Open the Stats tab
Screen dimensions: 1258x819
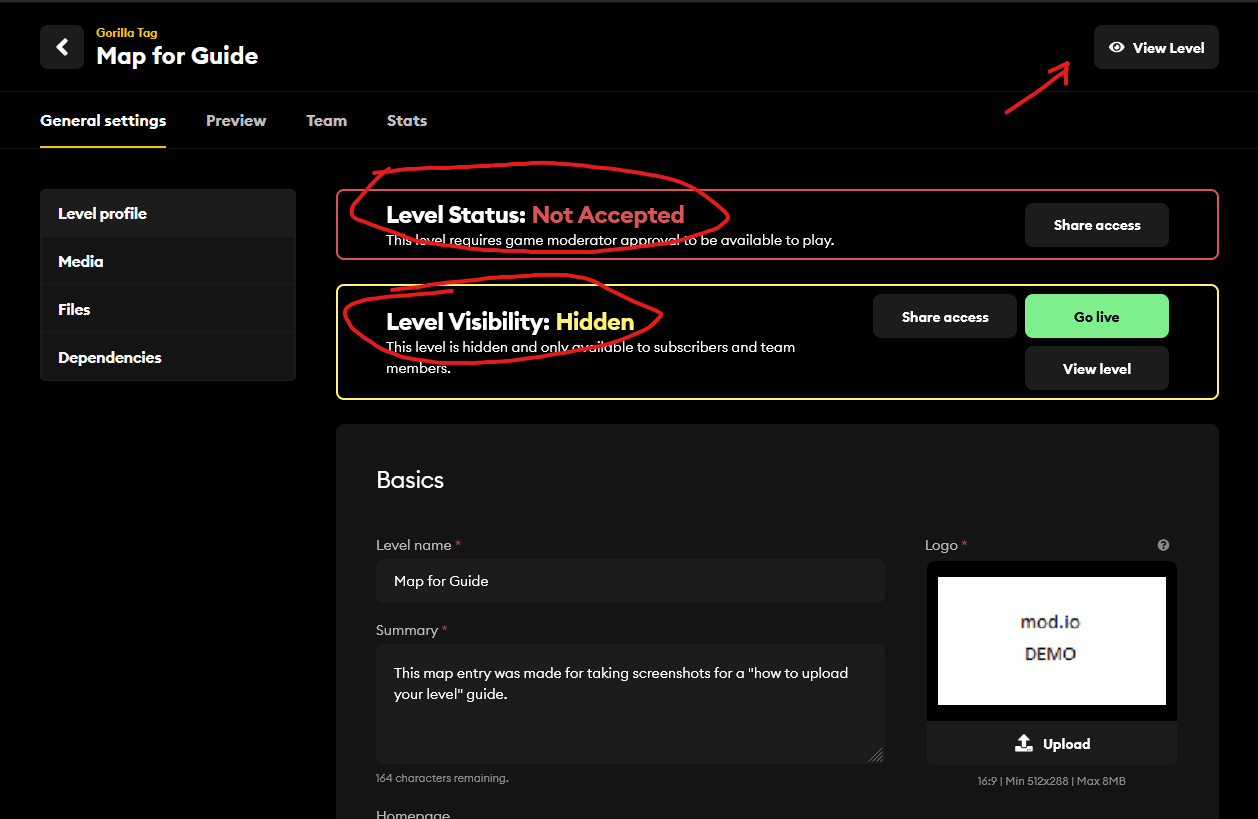coord(406,121)
